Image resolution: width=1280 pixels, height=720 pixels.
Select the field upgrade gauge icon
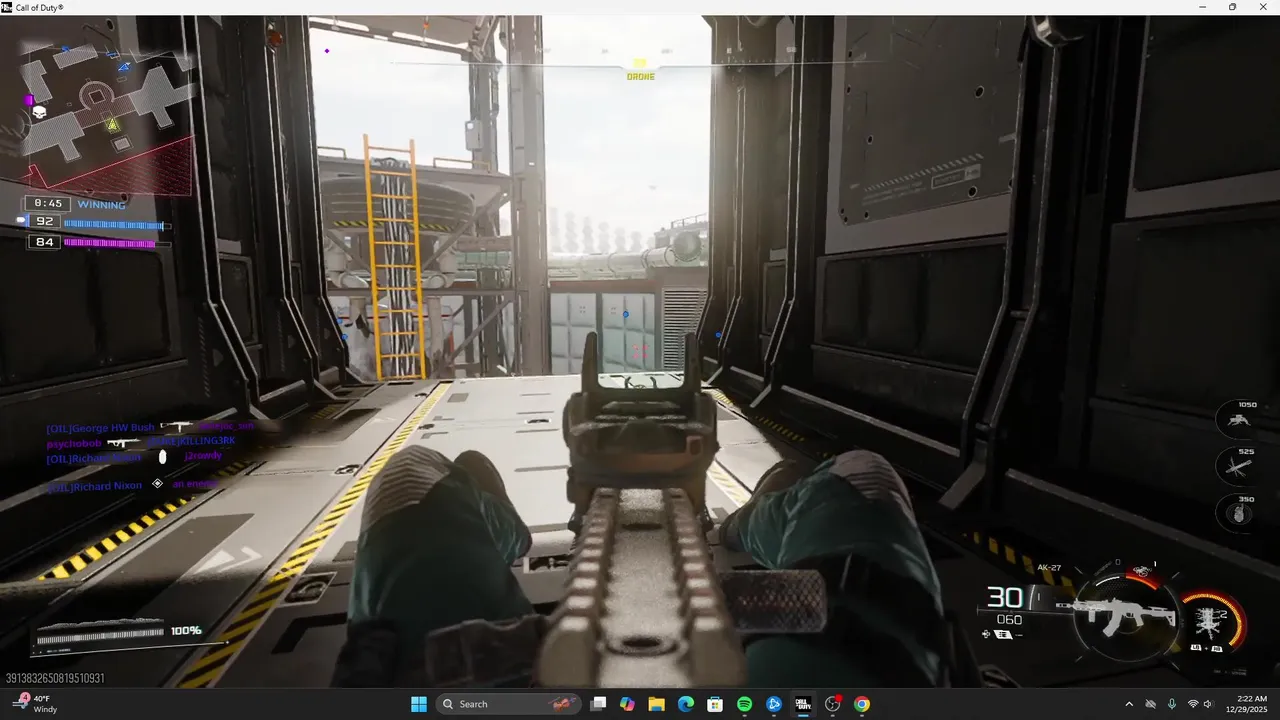click(x=1212, y=622)
